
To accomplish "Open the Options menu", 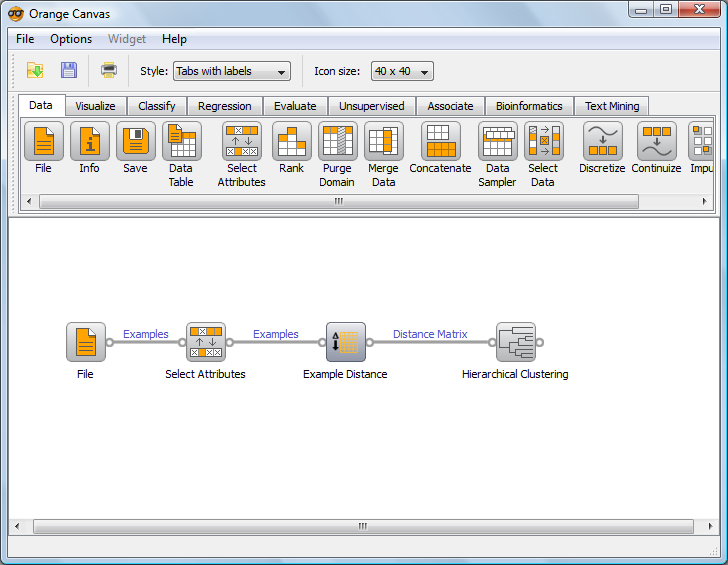I will pyautogui.click(x=71, y=39).
